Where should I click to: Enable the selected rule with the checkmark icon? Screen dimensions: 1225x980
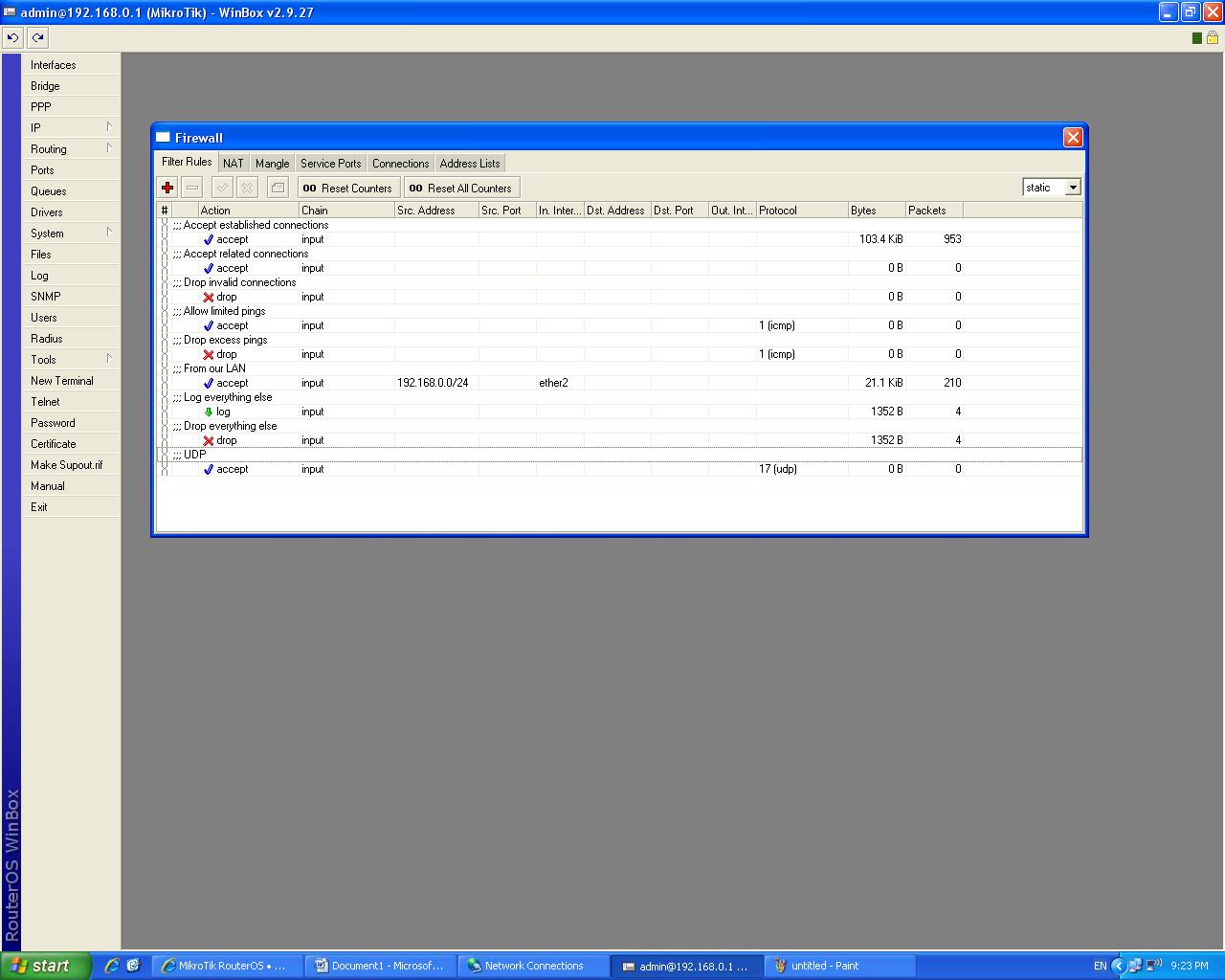click(222, 188)
